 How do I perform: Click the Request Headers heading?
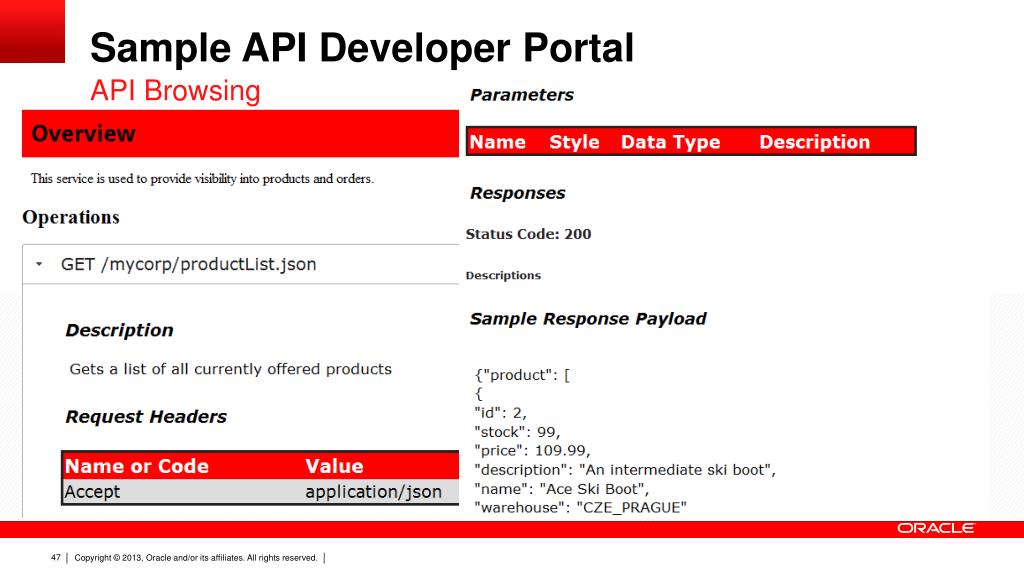coord(146,417)
